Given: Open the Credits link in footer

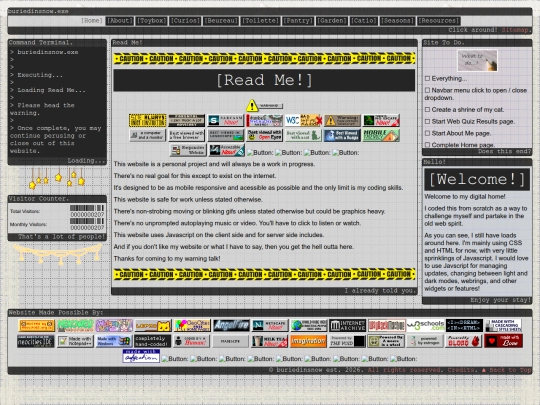Looking at the screenshot, I should (x=462, y=370).
